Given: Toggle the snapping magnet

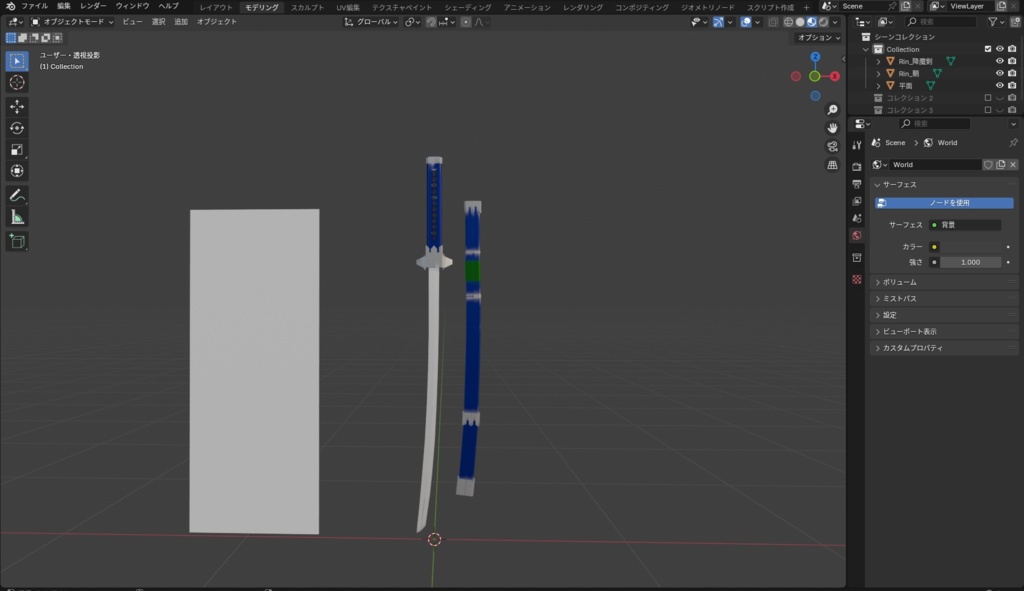Looking at the screenshot, I should coord(431,22).
